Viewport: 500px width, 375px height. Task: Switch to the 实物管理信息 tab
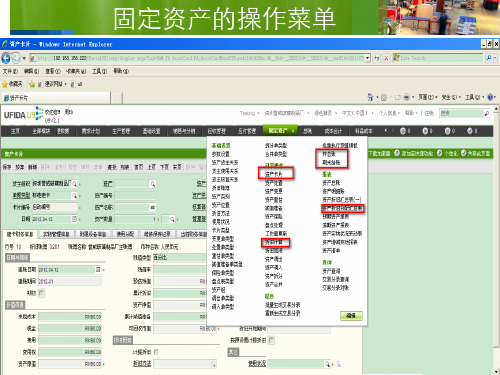[56, 234]
